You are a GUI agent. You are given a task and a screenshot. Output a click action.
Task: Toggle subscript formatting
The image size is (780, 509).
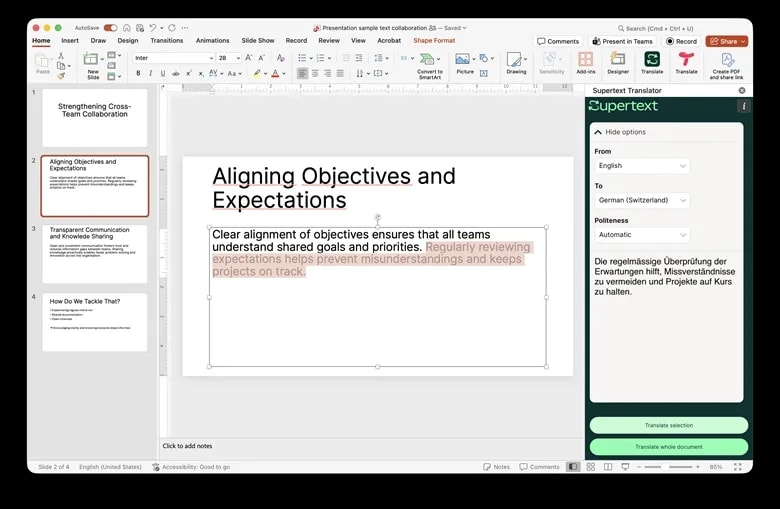(x=201, y=73)
